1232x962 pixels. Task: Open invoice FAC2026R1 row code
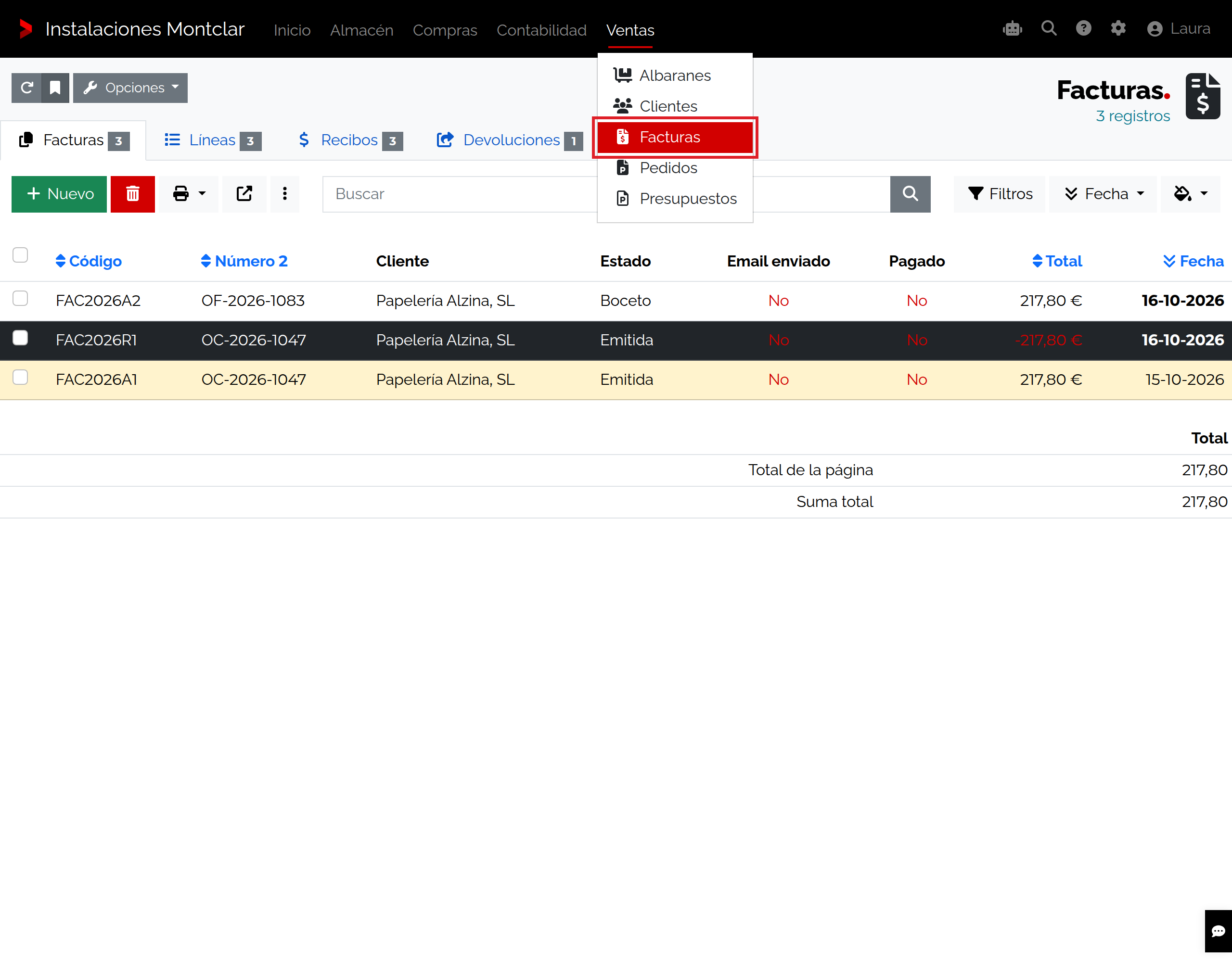(96, 340)
